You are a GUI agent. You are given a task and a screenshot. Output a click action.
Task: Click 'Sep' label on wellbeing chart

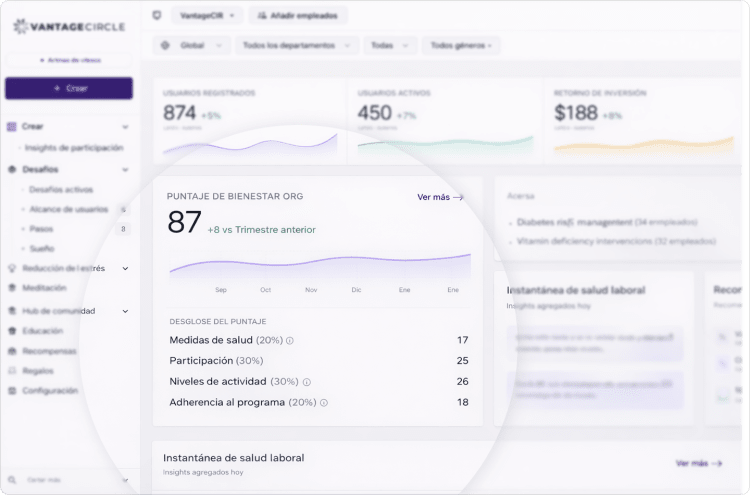pos(221,290)
